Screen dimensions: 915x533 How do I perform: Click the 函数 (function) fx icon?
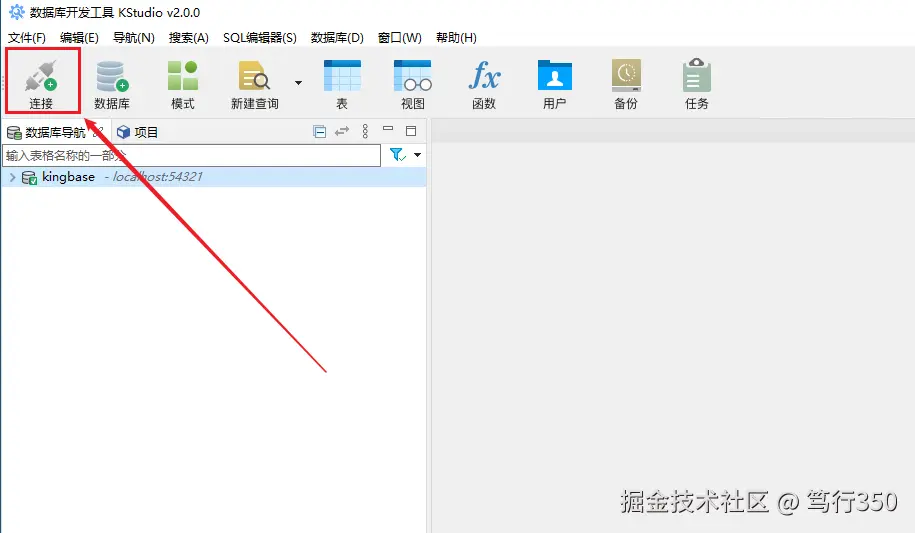[x=484, y=84]
